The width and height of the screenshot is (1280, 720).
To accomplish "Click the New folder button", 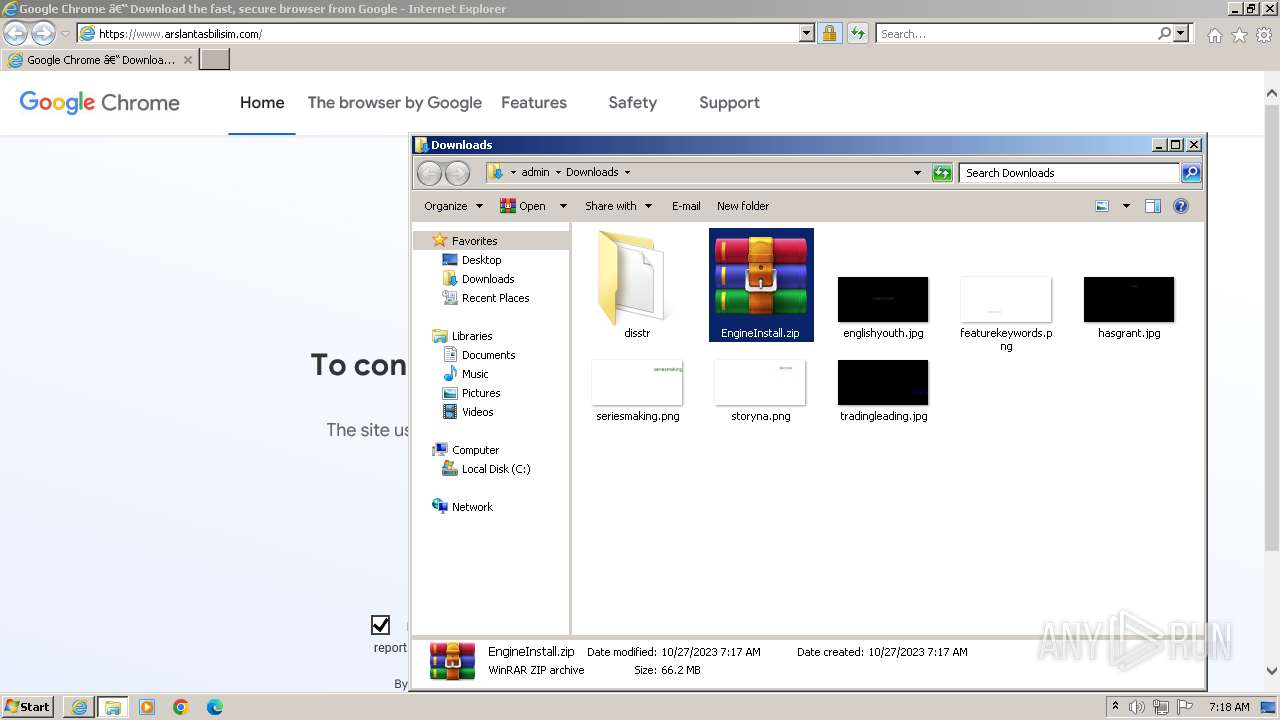I will point(743,206).
